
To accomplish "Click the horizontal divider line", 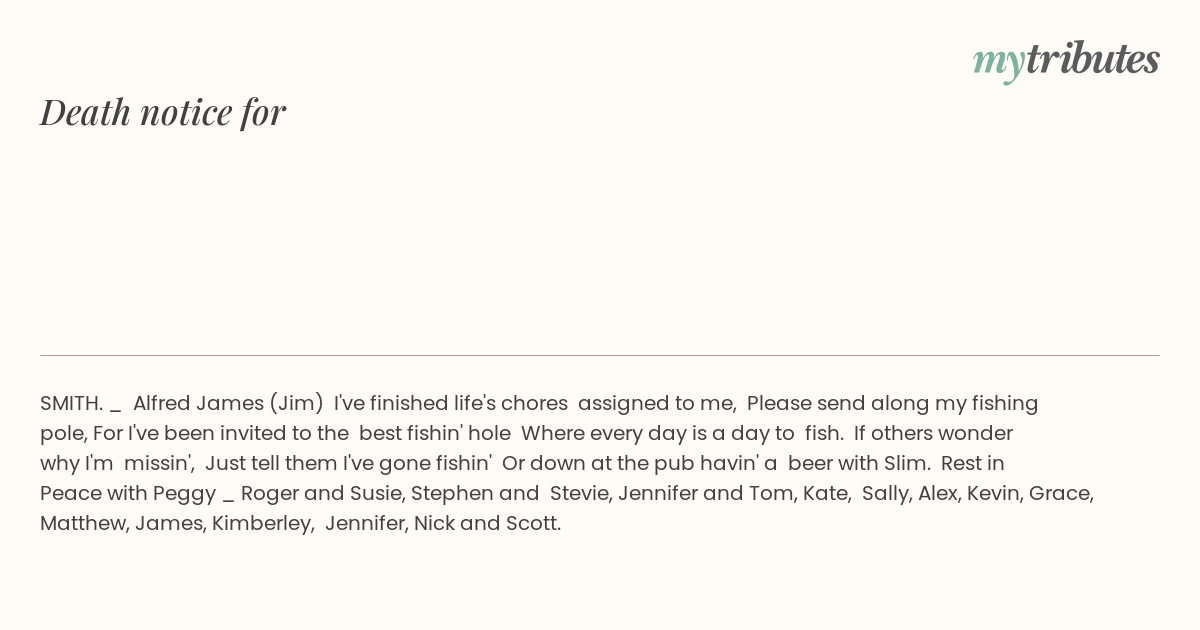I will pyautogui.click(x=600, y=355).
